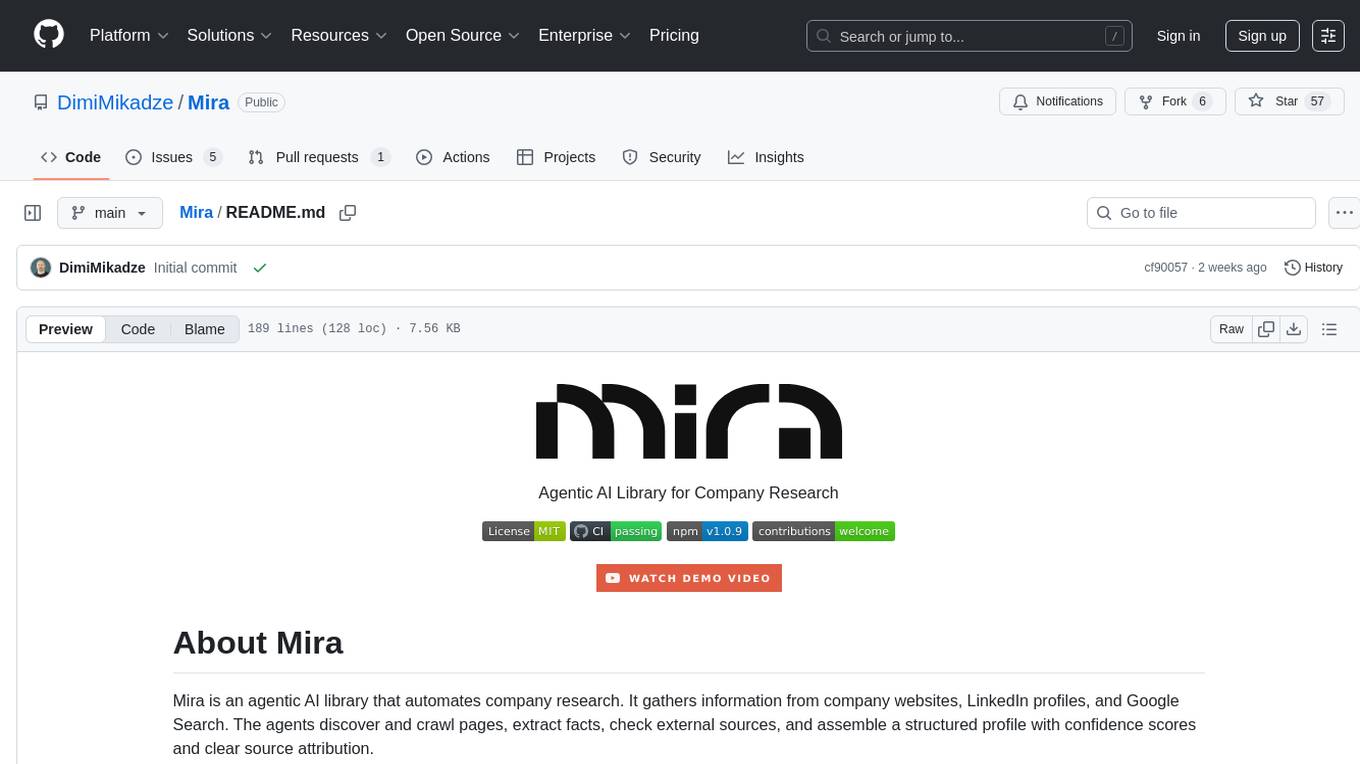The width and height of the screenshot is (1360, 764).
Task: Click the License MIT badge
Action: 524,531
